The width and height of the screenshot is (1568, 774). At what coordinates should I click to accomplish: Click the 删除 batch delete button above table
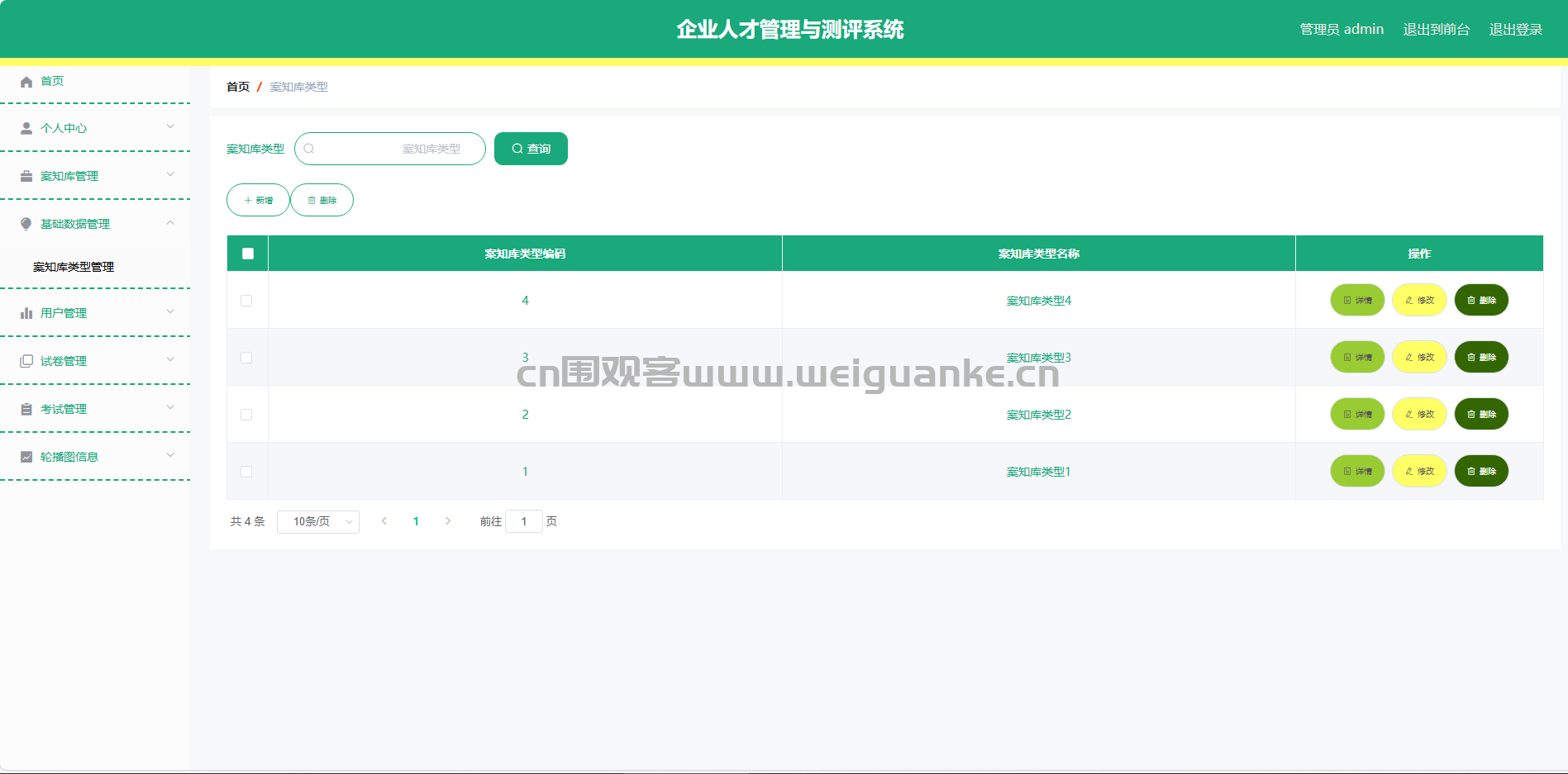[x=322, y=200]
